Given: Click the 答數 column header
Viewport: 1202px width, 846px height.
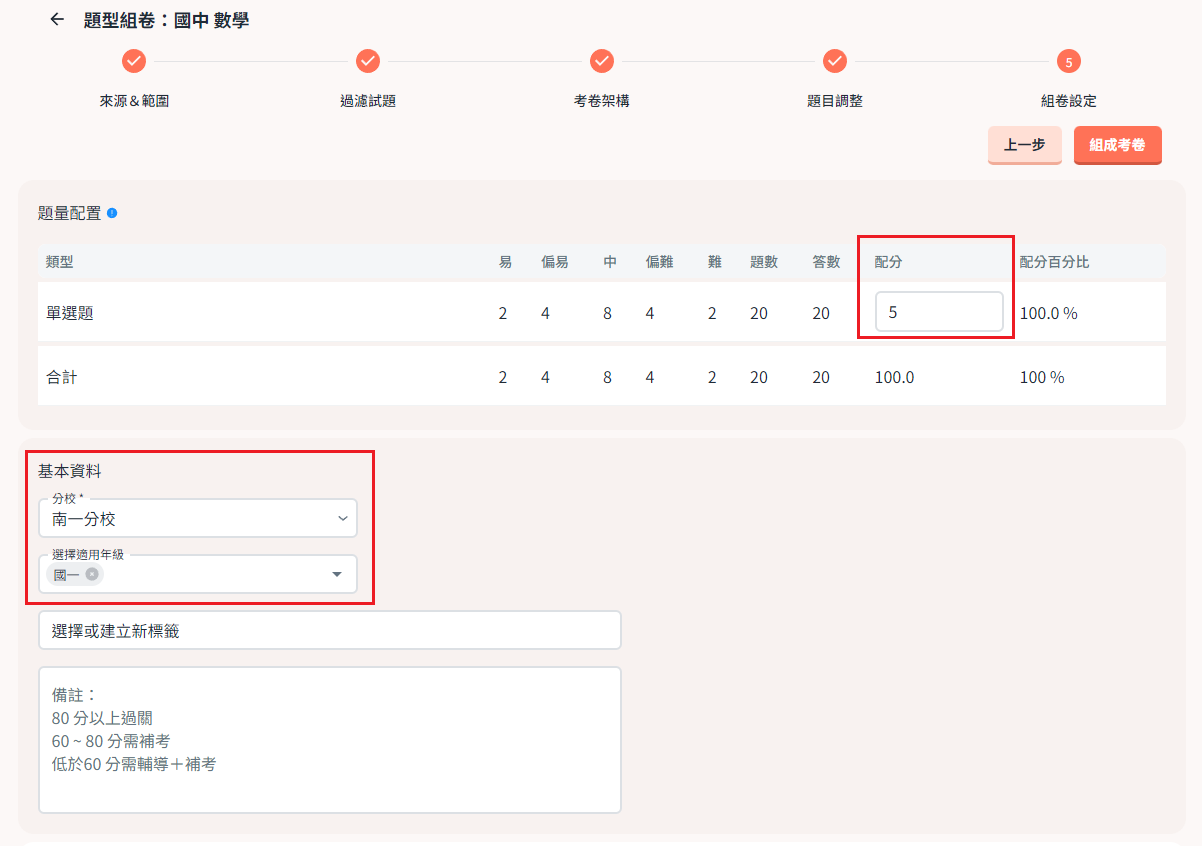Looking at the screenshot, I should tap(827, 262).
